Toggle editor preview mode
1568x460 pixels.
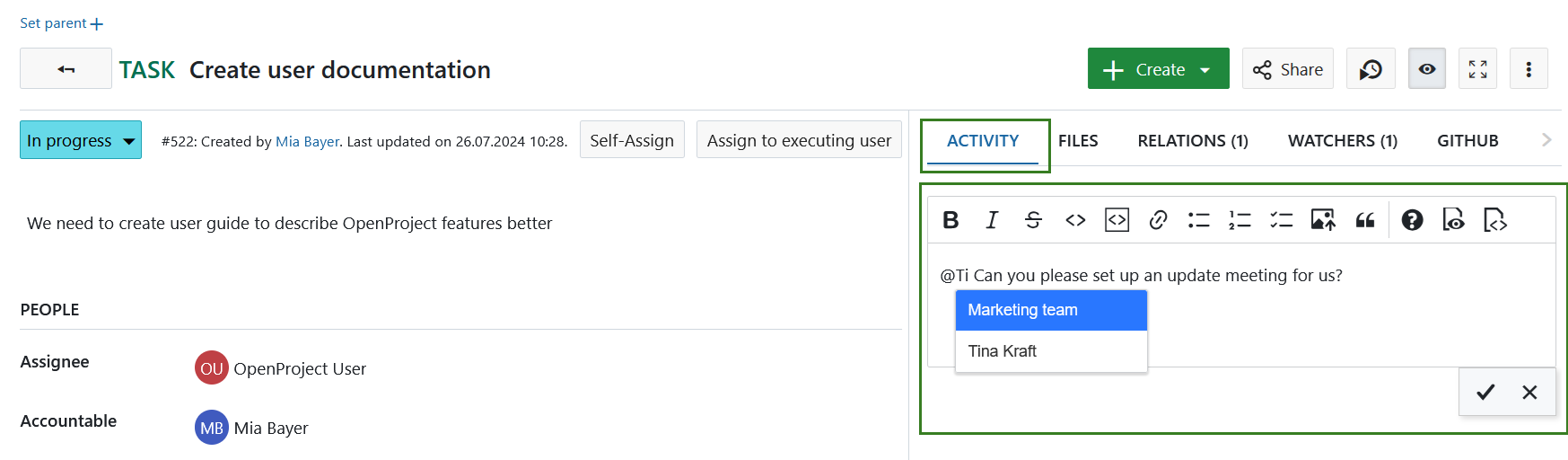[x=1453, y=220]
